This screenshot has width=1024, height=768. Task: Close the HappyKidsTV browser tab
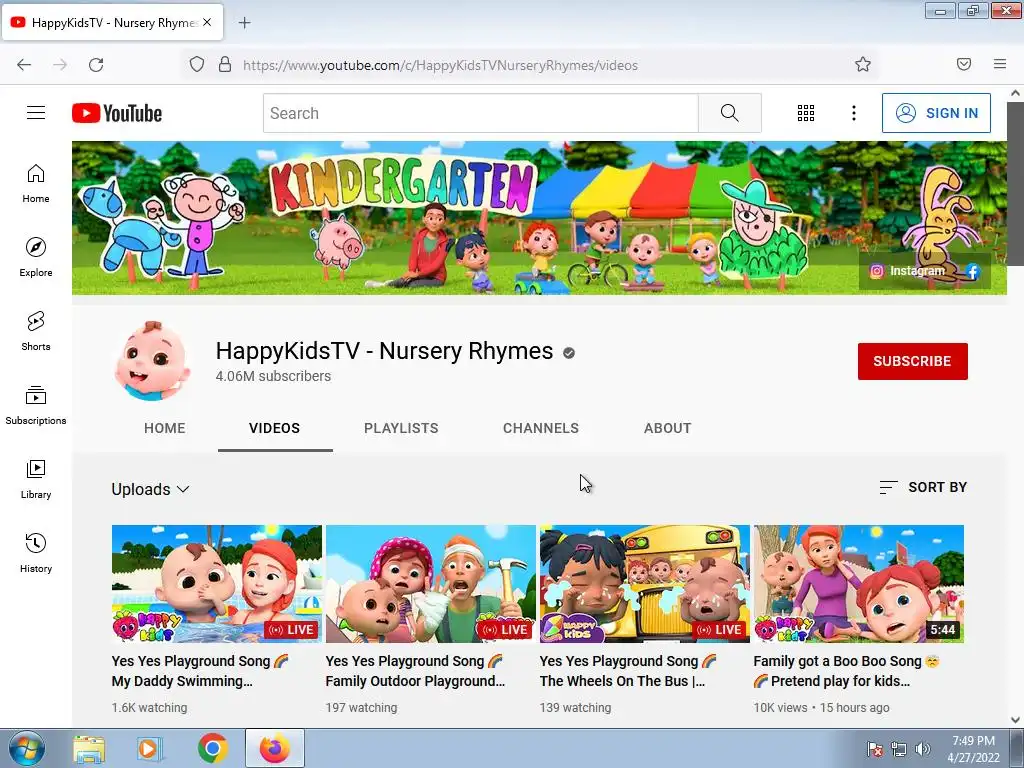click(x=207, y=22)
